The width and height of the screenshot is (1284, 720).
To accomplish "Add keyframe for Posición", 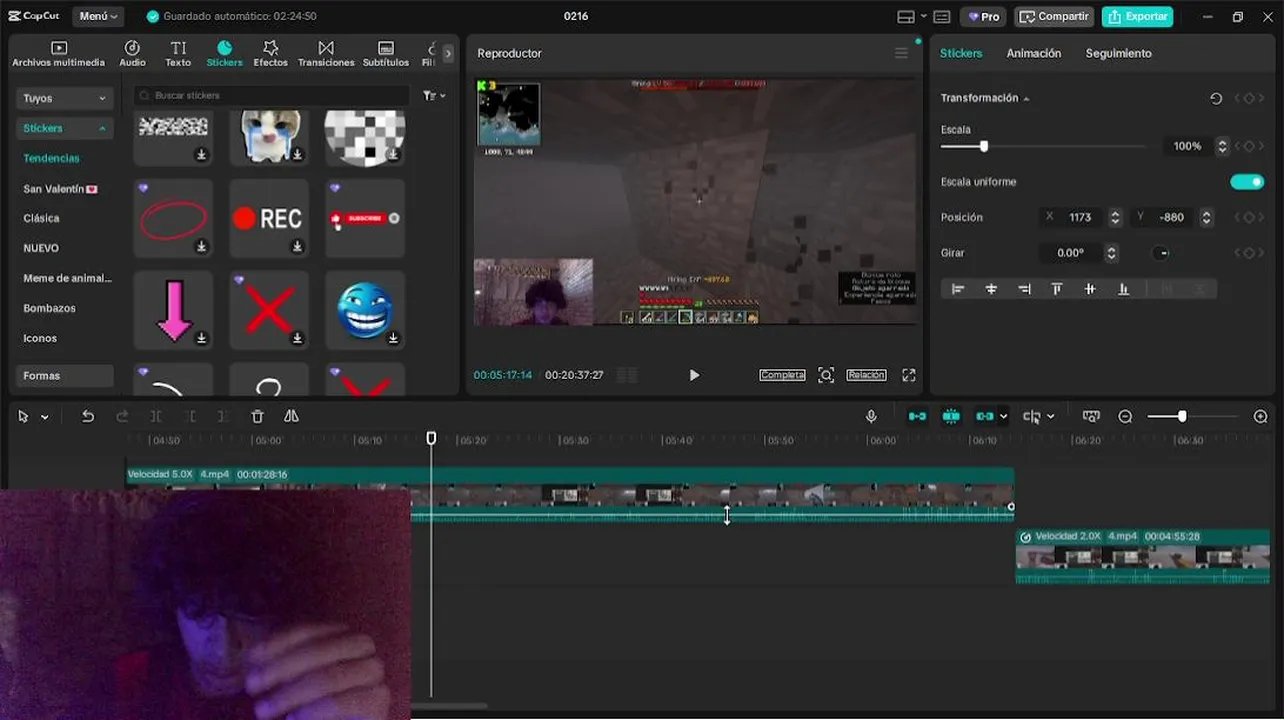I will pyautogui.click(x=1249, y=217).
